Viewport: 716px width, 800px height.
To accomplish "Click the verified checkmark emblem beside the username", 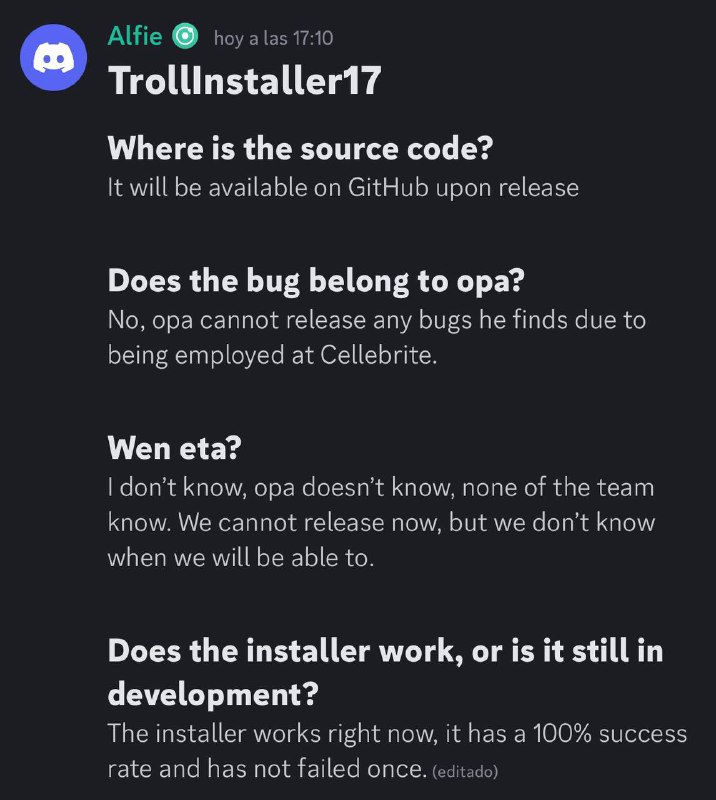I will click(x=183, y=36).
